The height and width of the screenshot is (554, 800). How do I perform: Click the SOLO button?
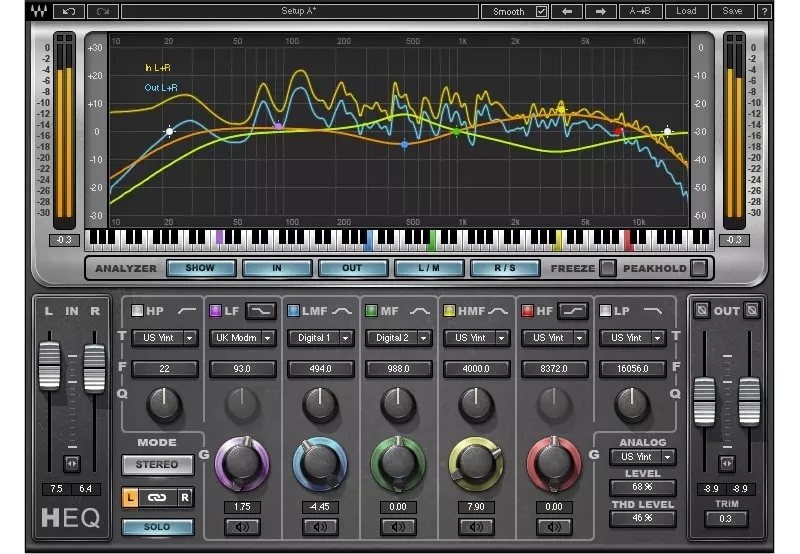[157, 527]
